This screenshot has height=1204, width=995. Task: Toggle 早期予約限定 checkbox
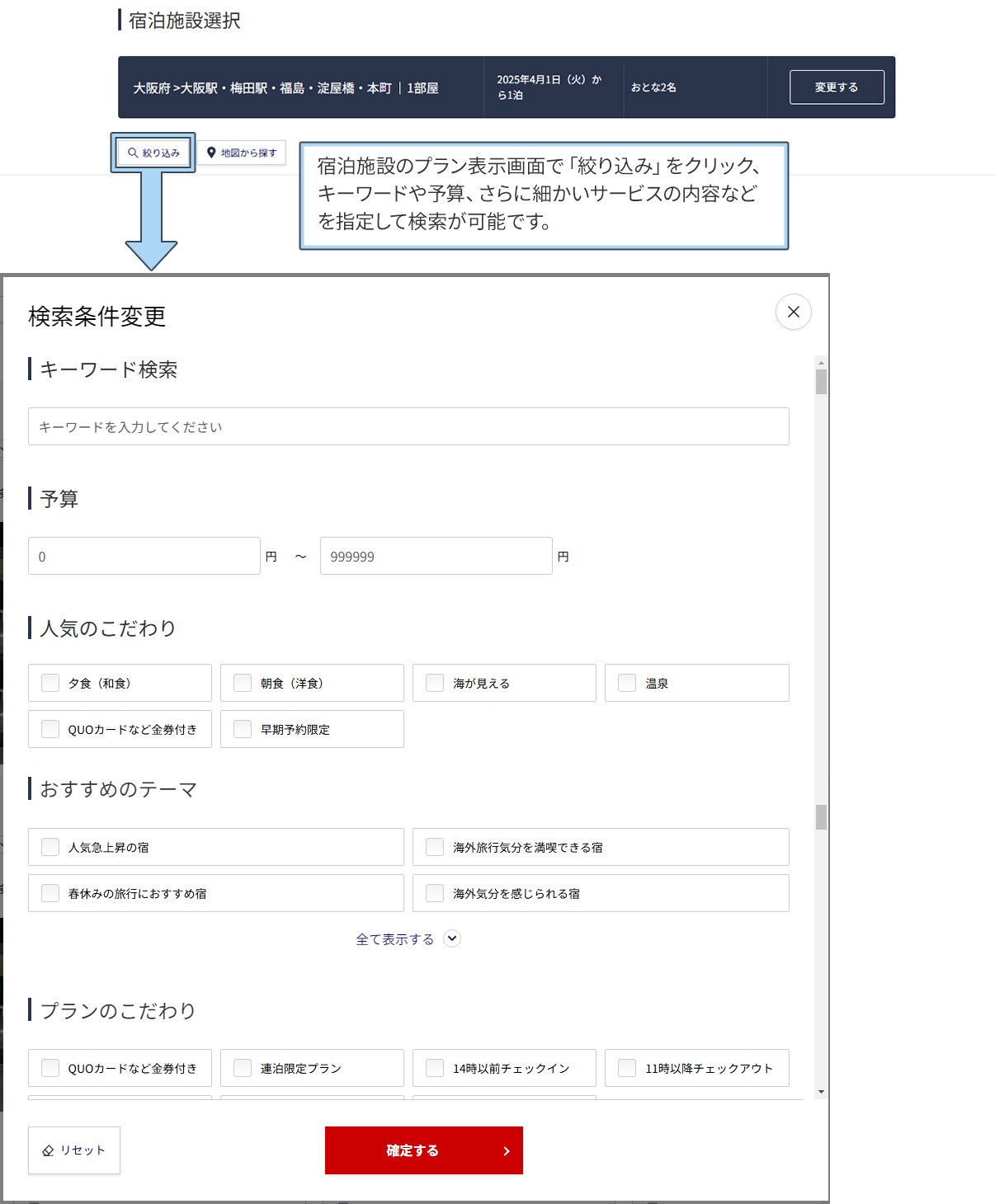[x=243, y=729]
